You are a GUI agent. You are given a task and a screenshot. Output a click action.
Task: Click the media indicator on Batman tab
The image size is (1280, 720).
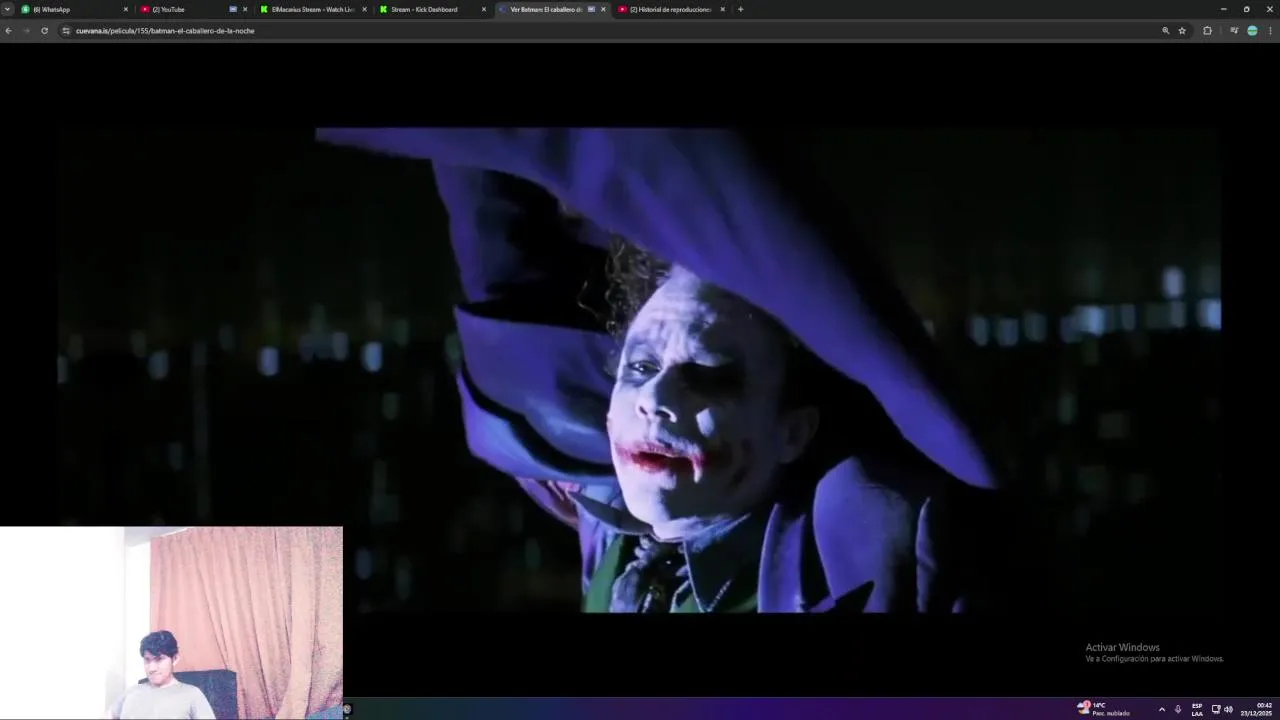point(591,9)
